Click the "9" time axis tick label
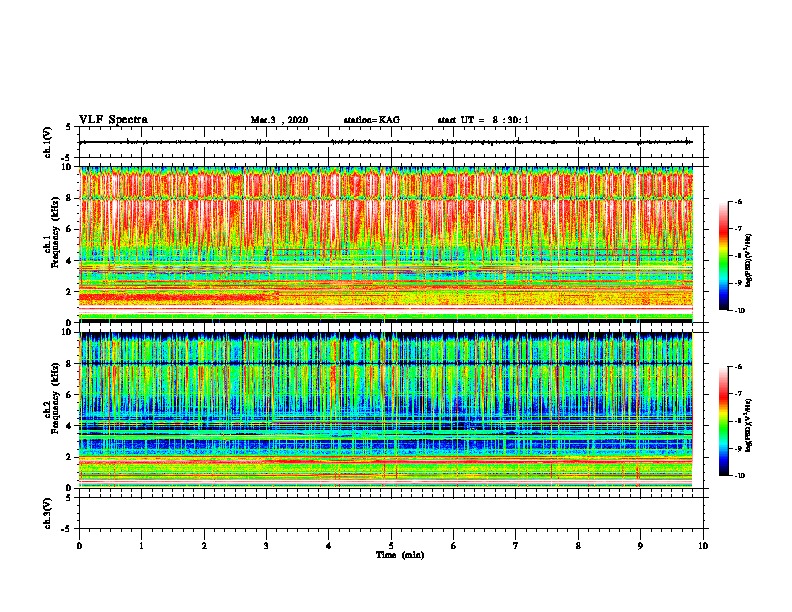The image size is (792, 612). (640, 546)
